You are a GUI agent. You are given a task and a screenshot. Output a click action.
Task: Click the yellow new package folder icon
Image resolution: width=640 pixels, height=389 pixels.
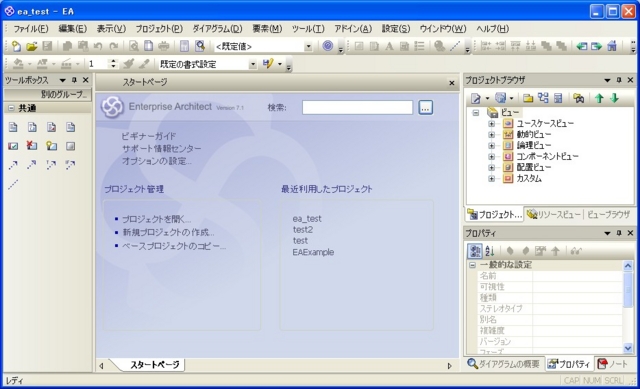tap(528, 98)
